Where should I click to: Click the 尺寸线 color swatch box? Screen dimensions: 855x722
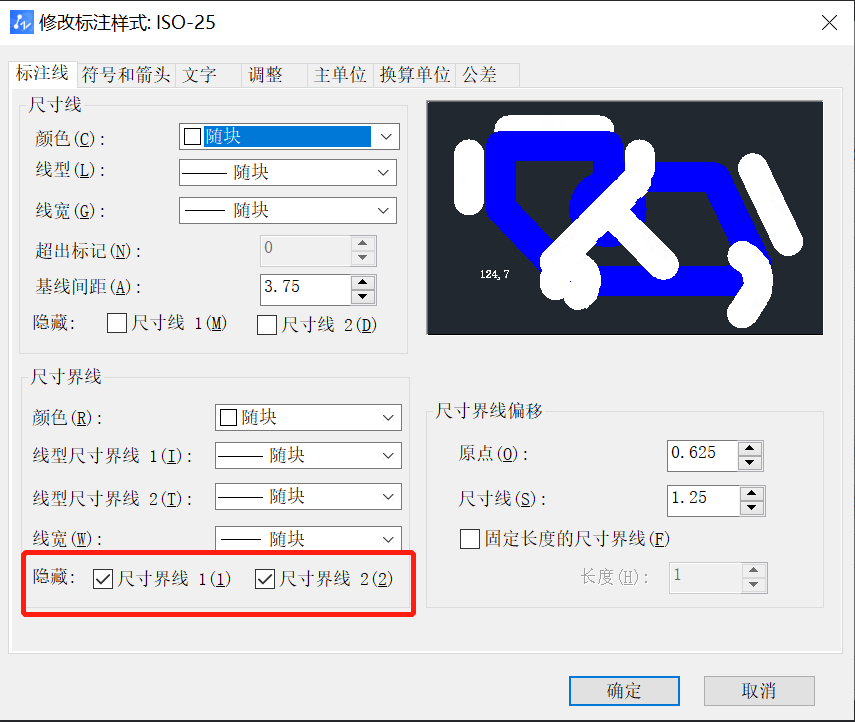192,136
